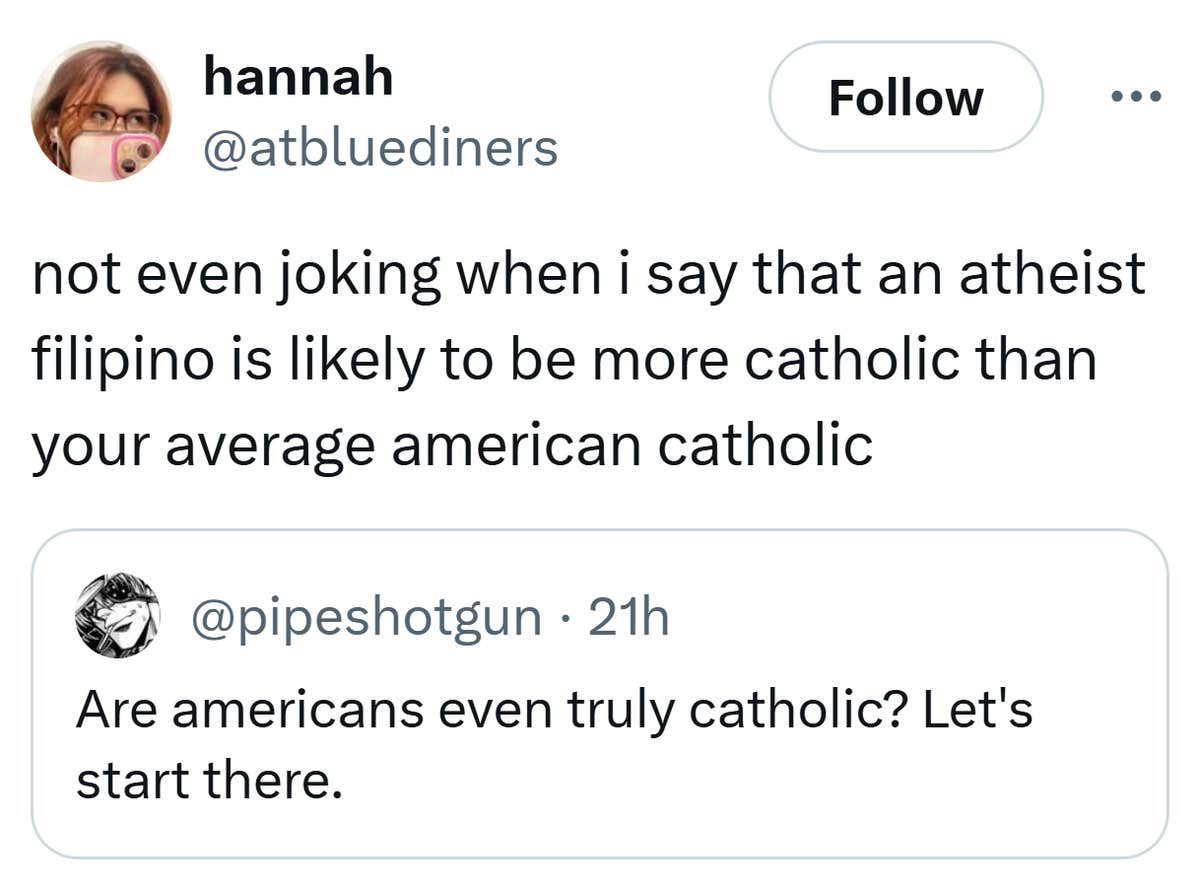Open the @pipeshotgun handle in quoted tweet

click(x=366, y=617)
